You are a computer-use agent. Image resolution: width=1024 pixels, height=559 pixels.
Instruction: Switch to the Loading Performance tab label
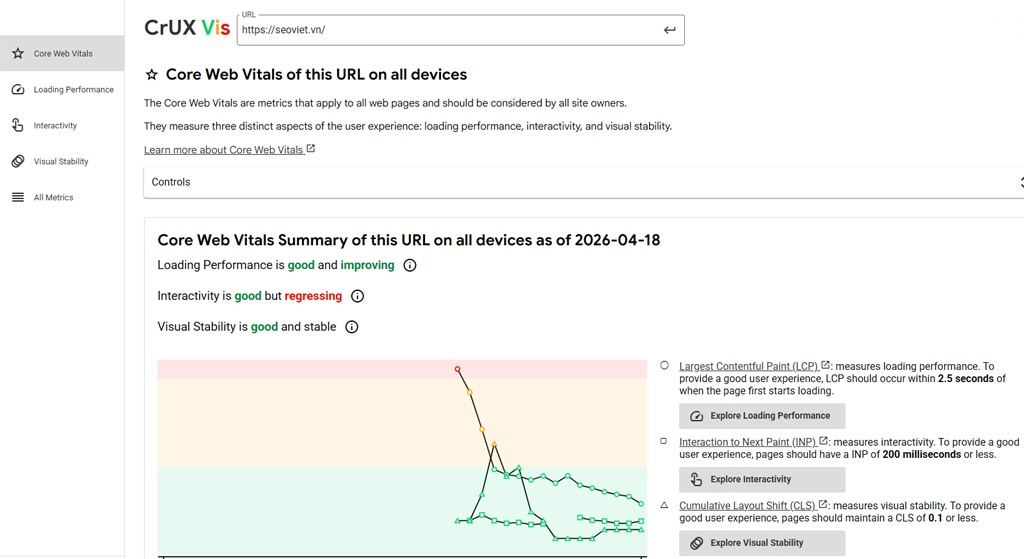74,90
